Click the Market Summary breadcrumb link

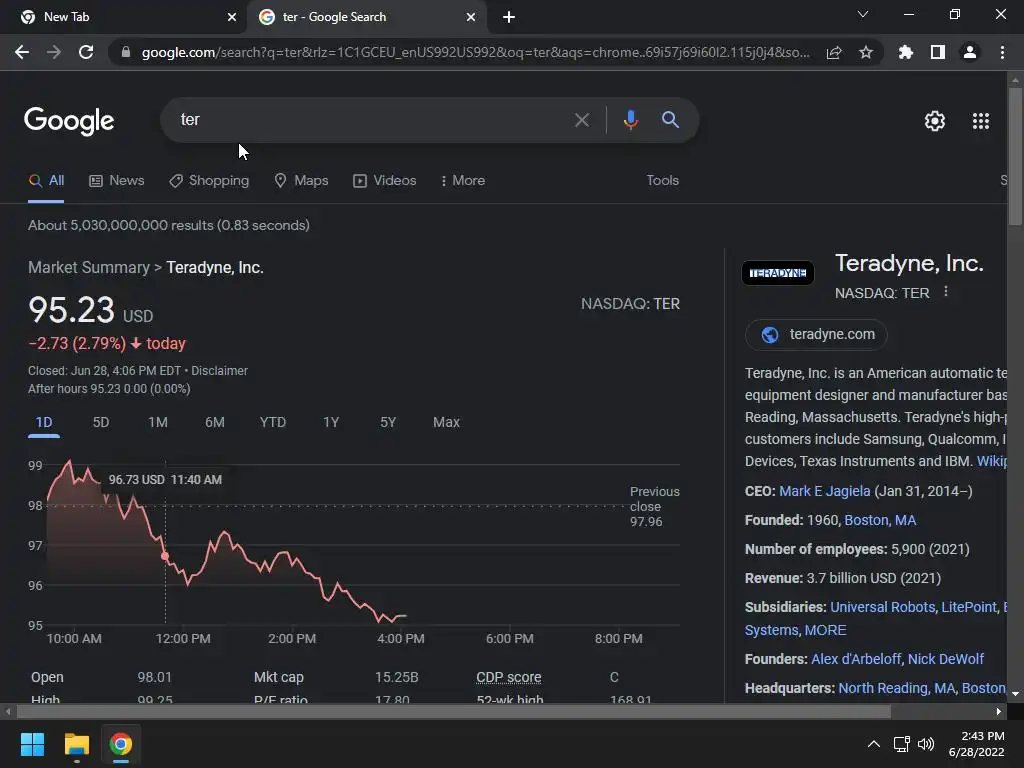point(89,268)
